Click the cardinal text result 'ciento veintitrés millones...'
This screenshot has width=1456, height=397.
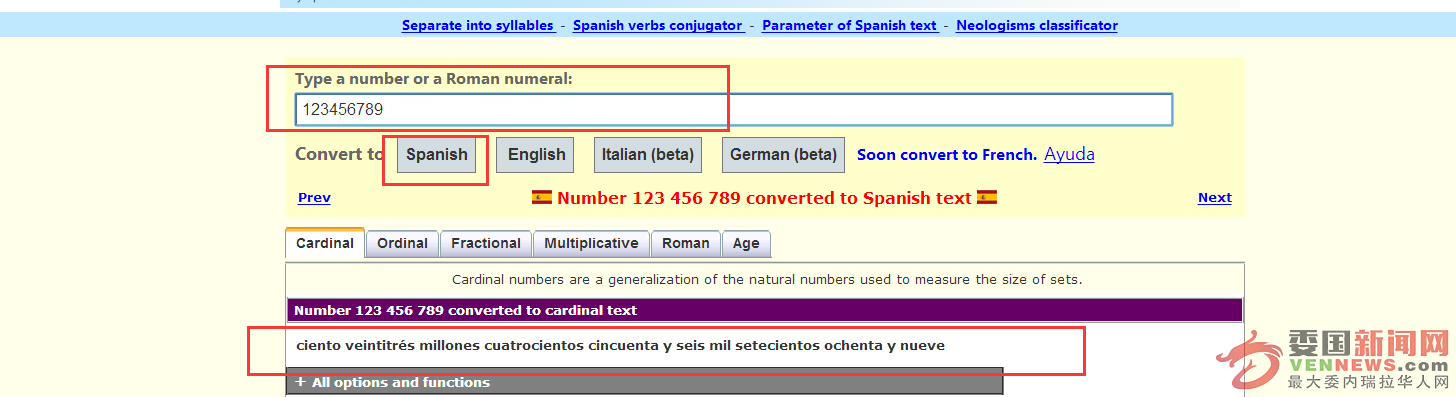[x=621, y=346]
